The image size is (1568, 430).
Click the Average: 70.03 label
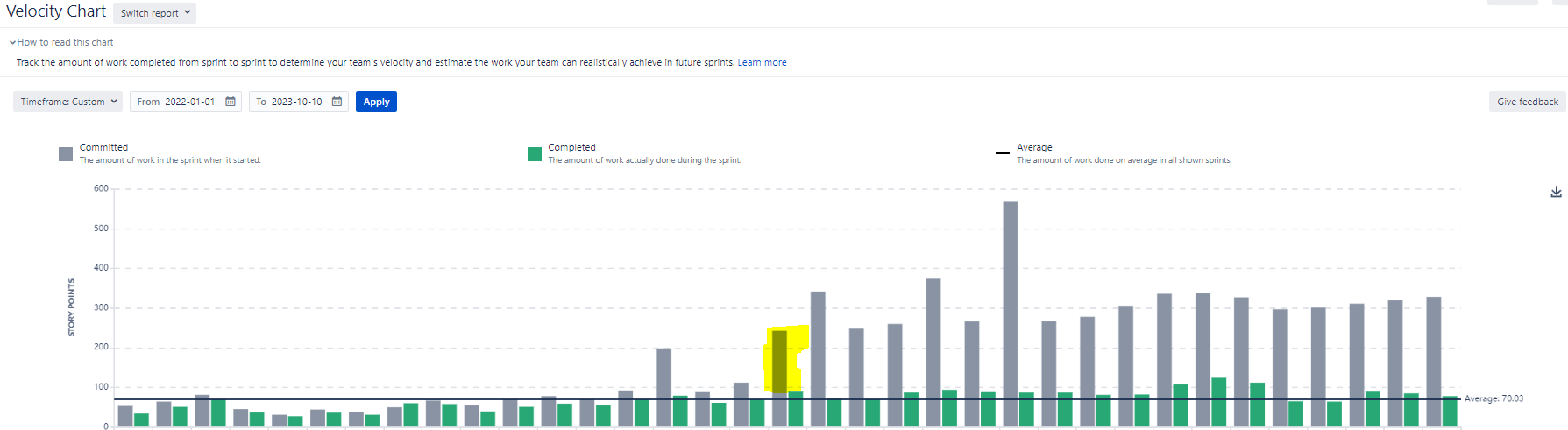point(1494,398)
